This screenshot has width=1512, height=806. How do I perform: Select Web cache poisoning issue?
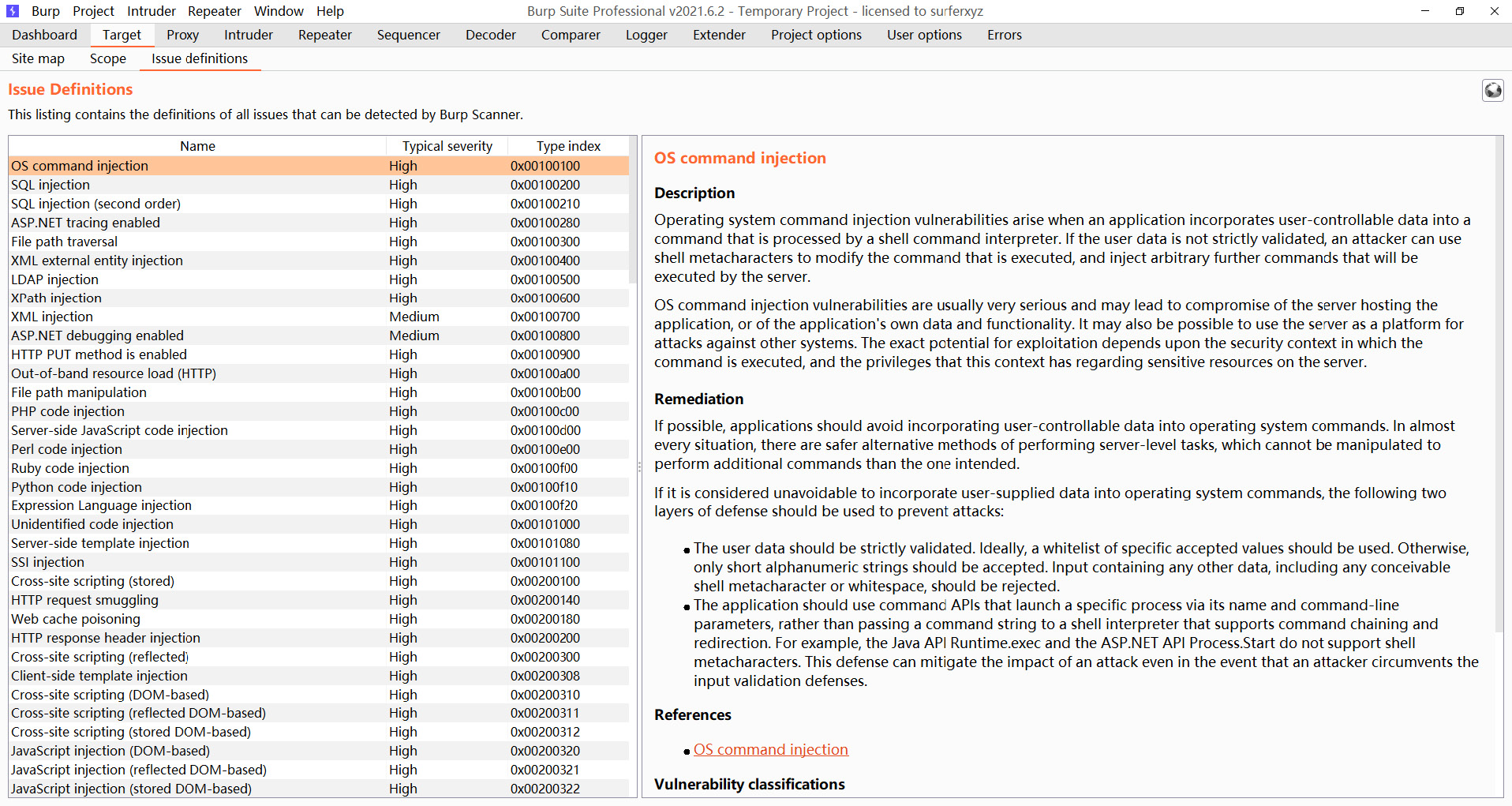pos(319,619)
